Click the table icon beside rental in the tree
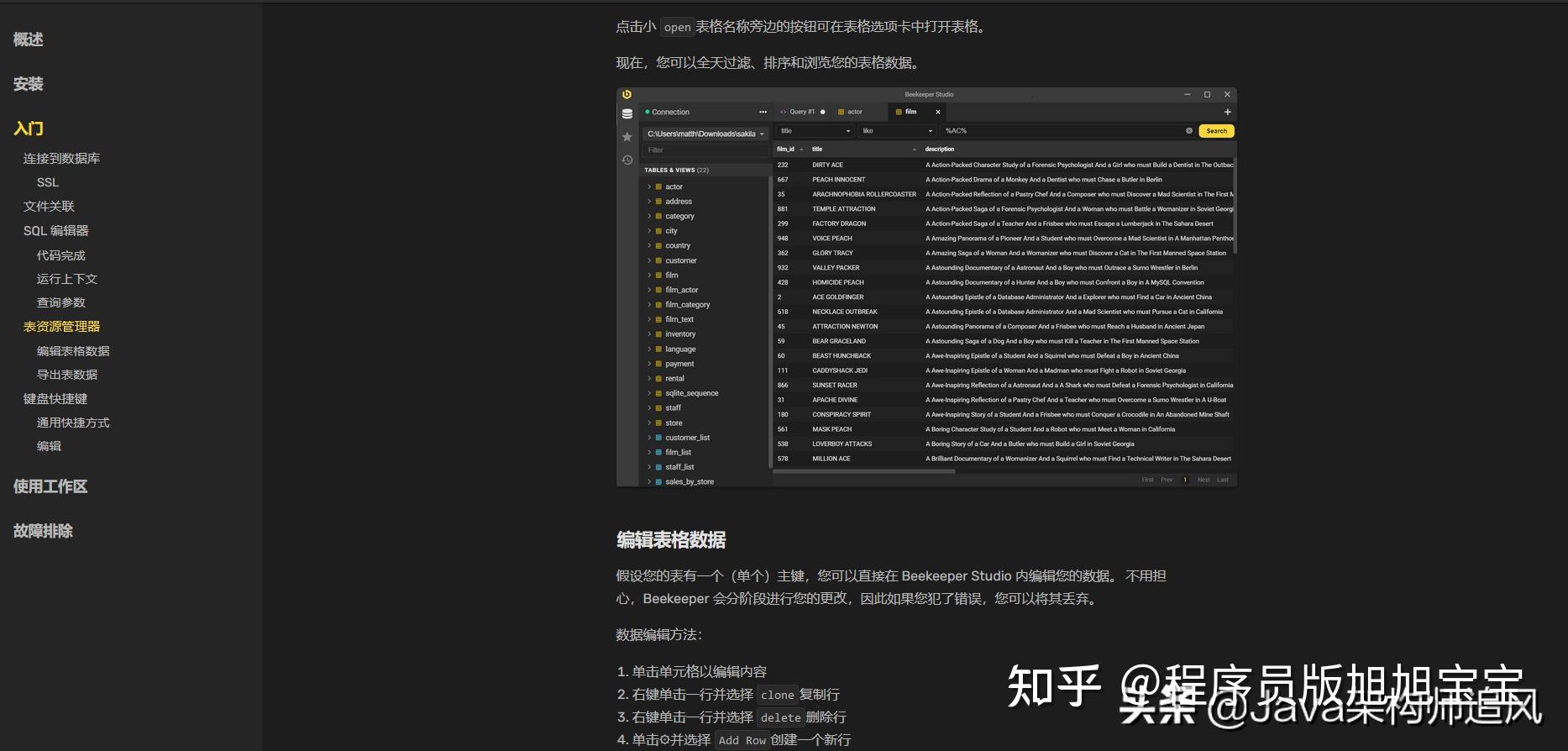1568x751 pixels. (x=658, y=379)
